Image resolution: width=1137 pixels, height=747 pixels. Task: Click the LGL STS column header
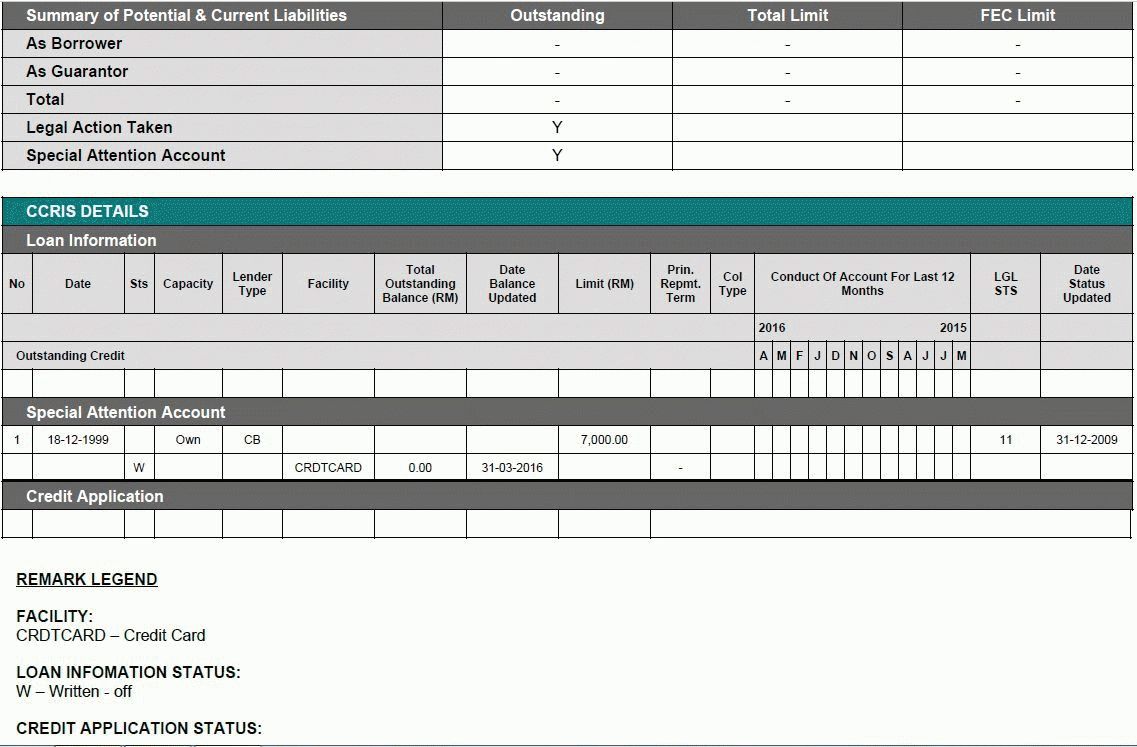[1005, 283]
